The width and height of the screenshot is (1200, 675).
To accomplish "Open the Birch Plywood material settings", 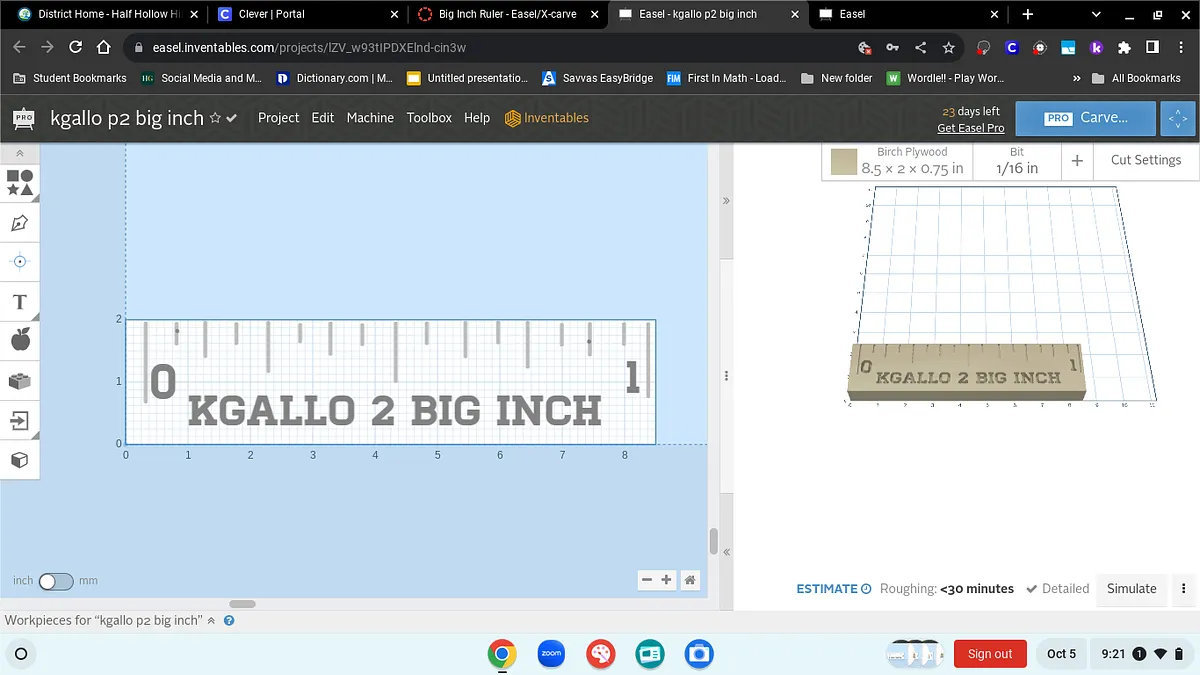I will [x=911, y=161].
